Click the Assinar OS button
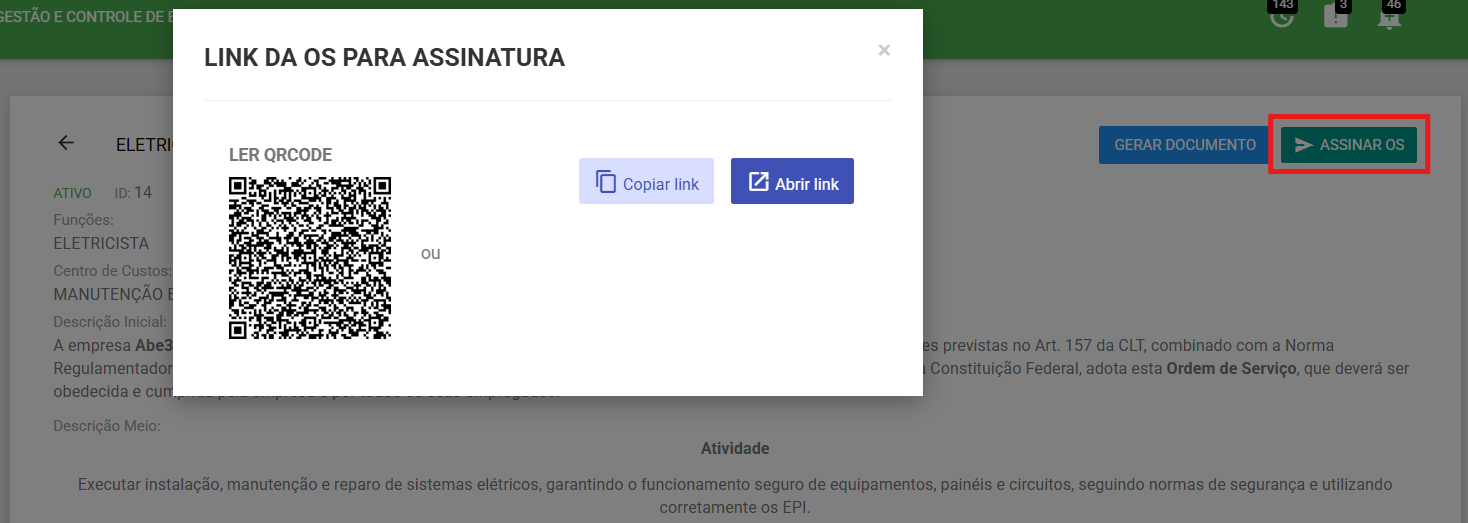1468x523 pixels. (1348, 145)
